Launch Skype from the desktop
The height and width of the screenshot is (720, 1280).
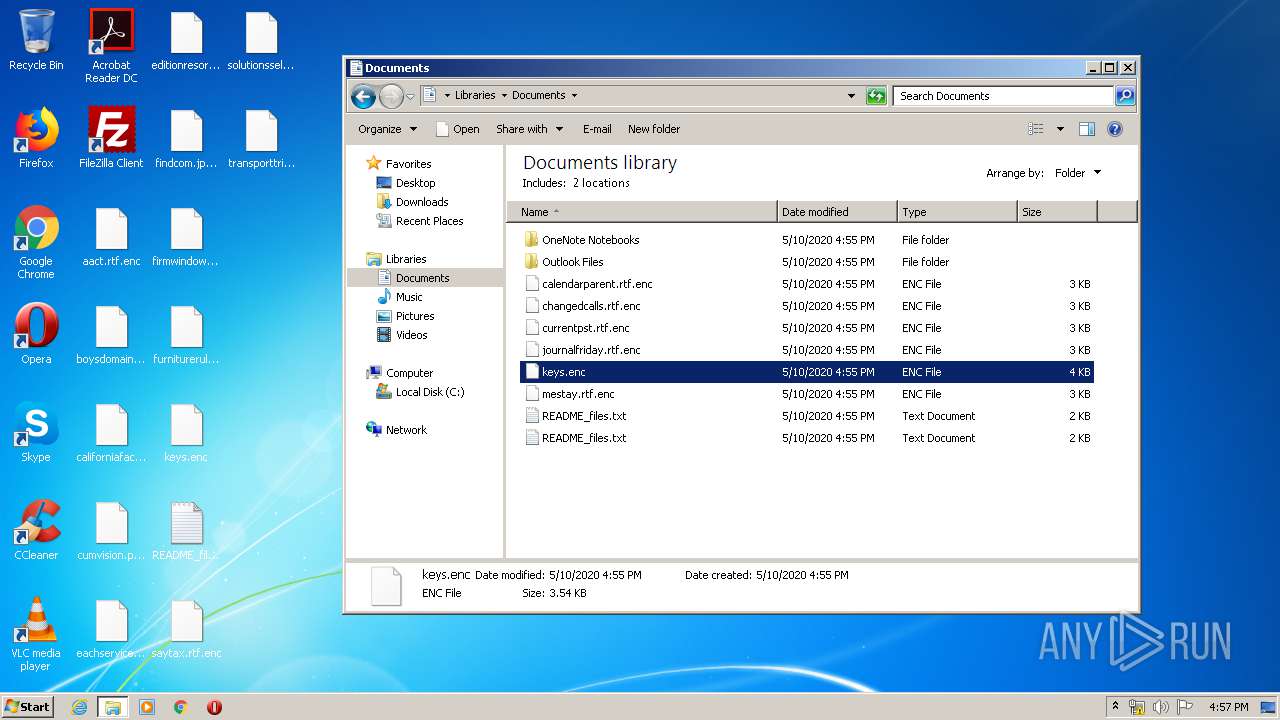(x=36, y=432)
